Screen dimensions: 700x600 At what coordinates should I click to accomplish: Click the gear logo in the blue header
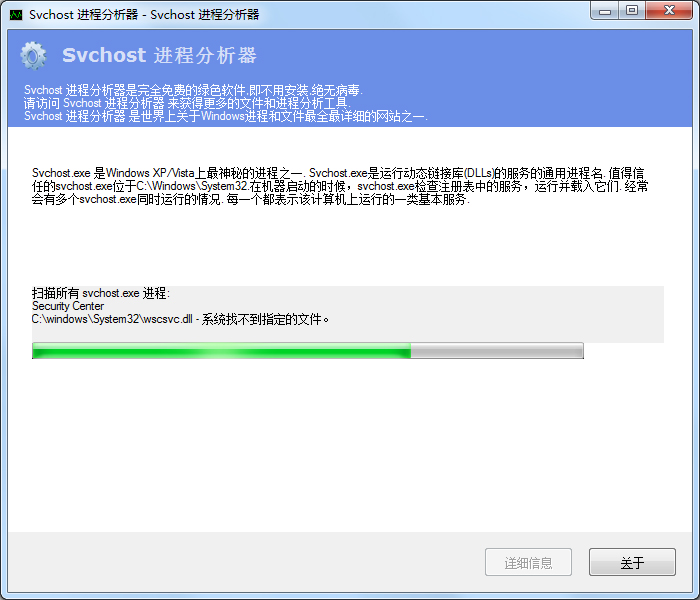[x=33, y=56]
